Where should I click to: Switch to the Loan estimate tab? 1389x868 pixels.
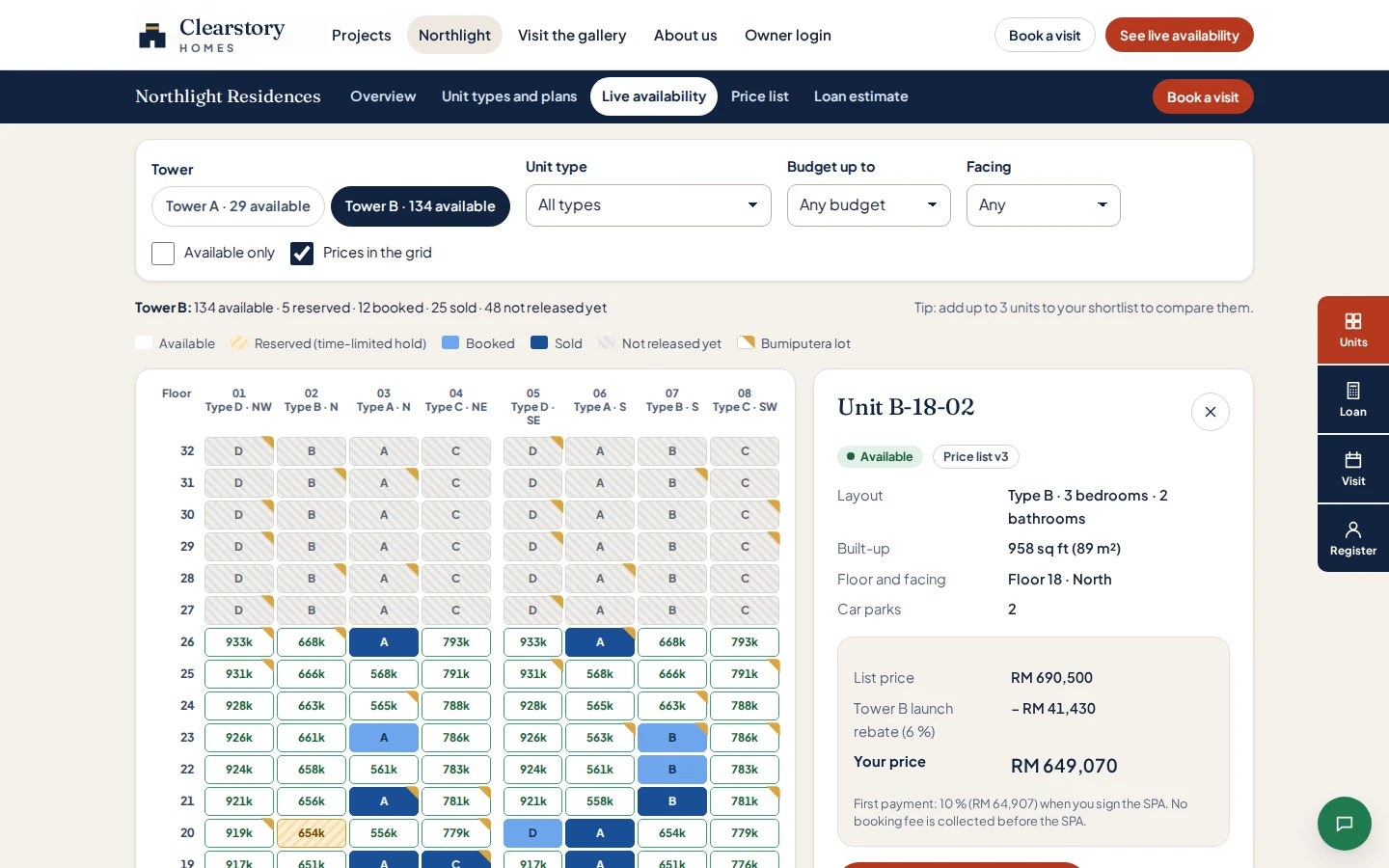(861, 96)
